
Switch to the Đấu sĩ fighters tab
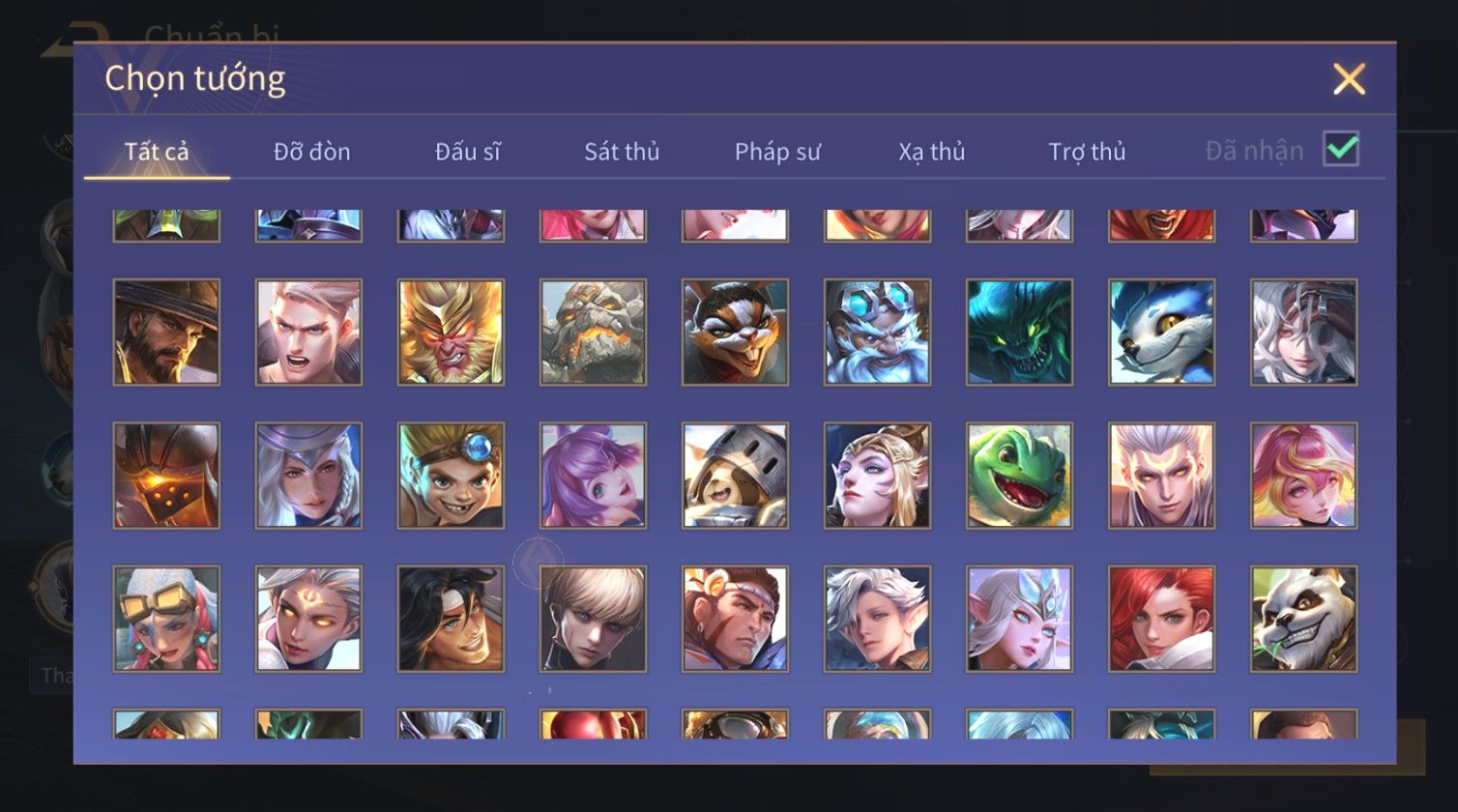pos(467,152)
